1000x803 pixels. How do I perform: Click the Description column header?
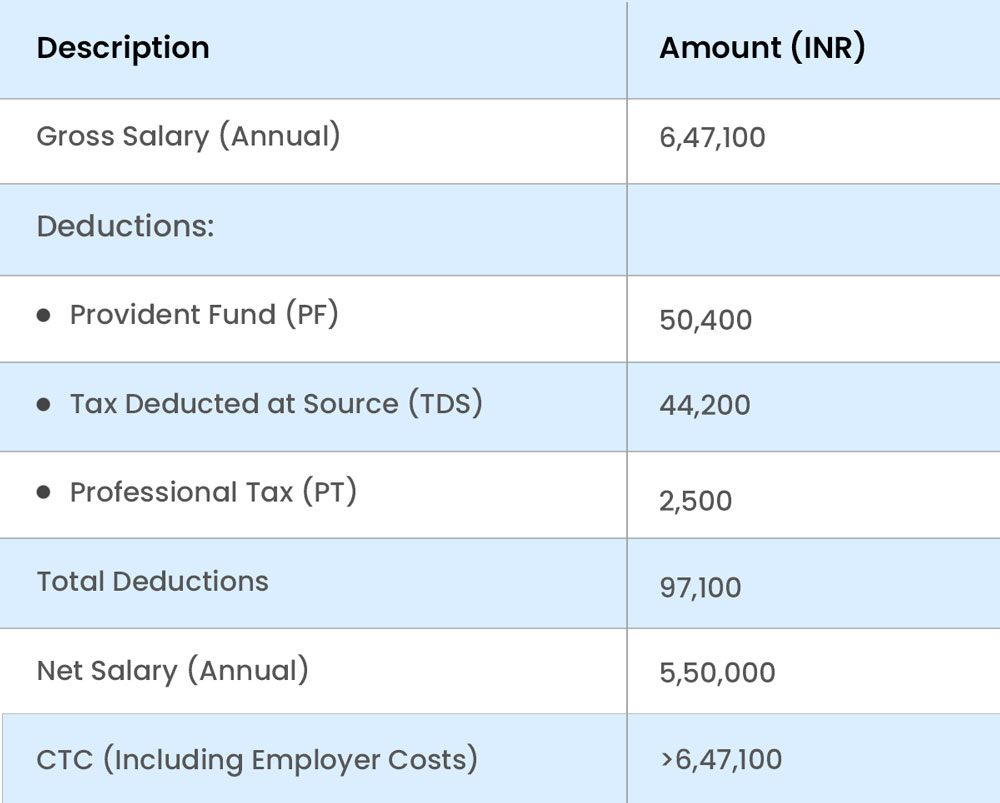click(123, 48)
